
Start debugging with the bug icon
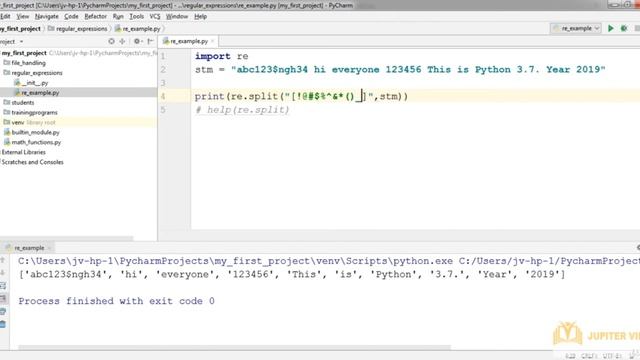624,28
